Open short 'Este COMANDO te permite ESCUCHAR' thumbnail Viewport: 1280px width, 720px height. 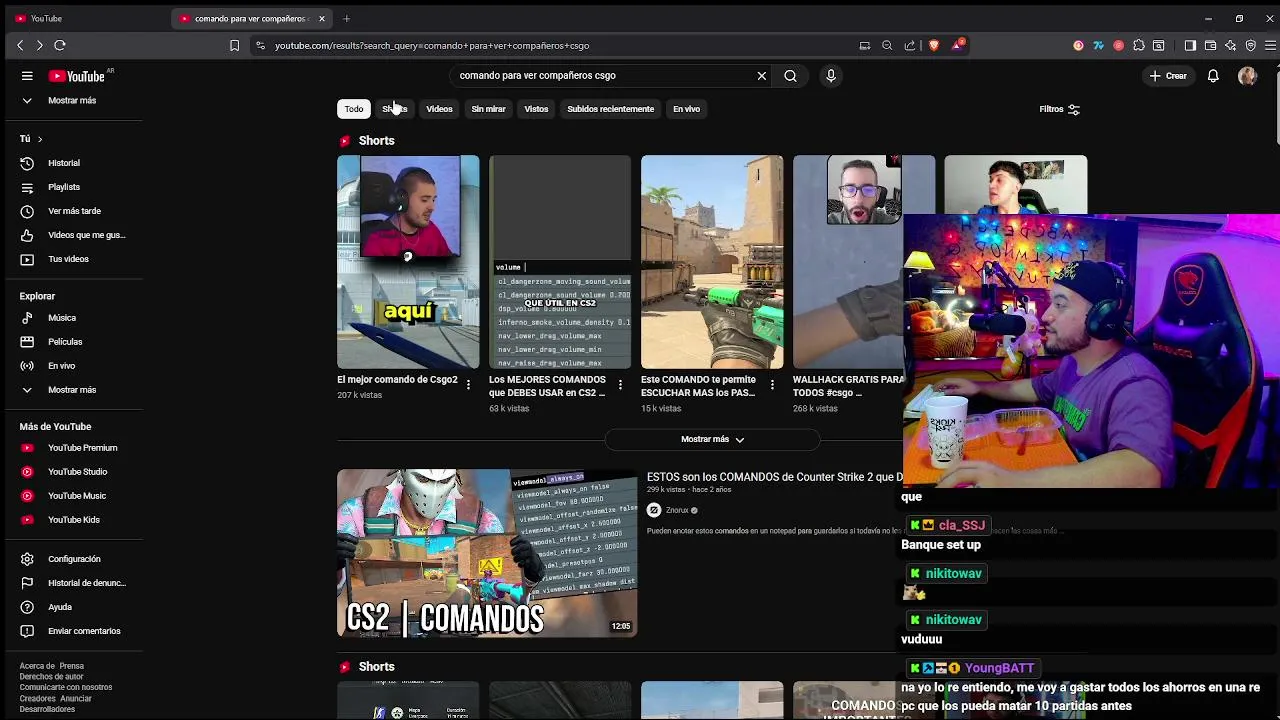pos(712,262)
